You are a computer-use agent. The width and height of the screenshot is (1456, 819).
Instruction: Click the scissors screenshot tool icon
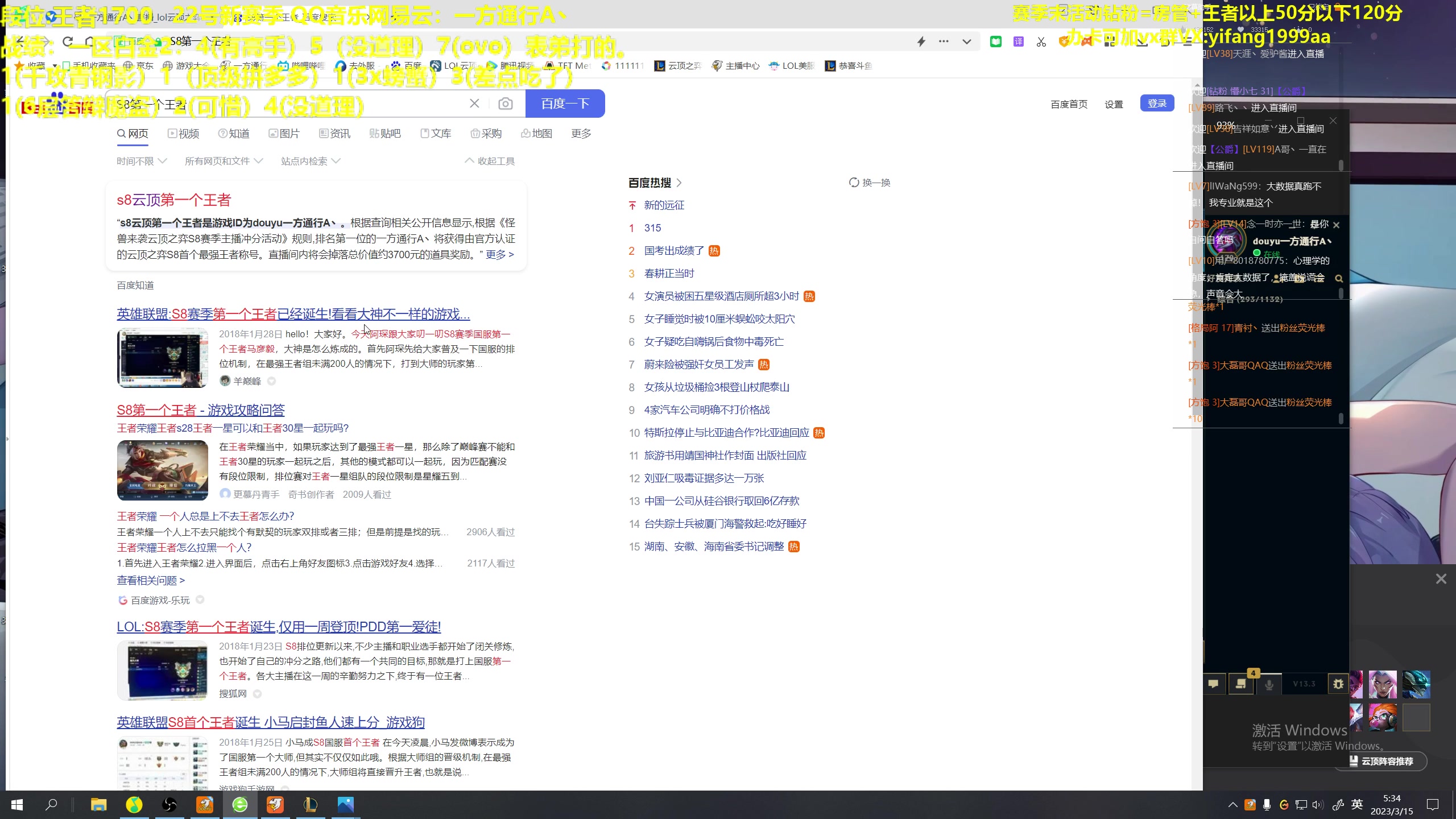[x=1041, y=42]
